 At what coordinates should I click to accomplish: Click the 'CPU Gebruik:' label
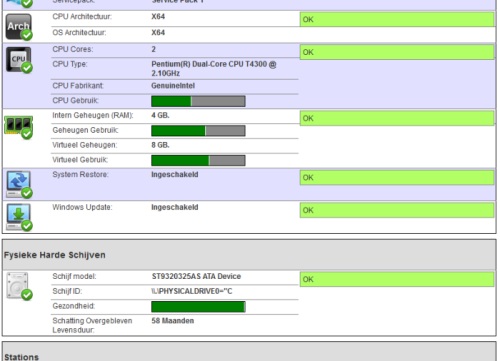click(76, 100)
